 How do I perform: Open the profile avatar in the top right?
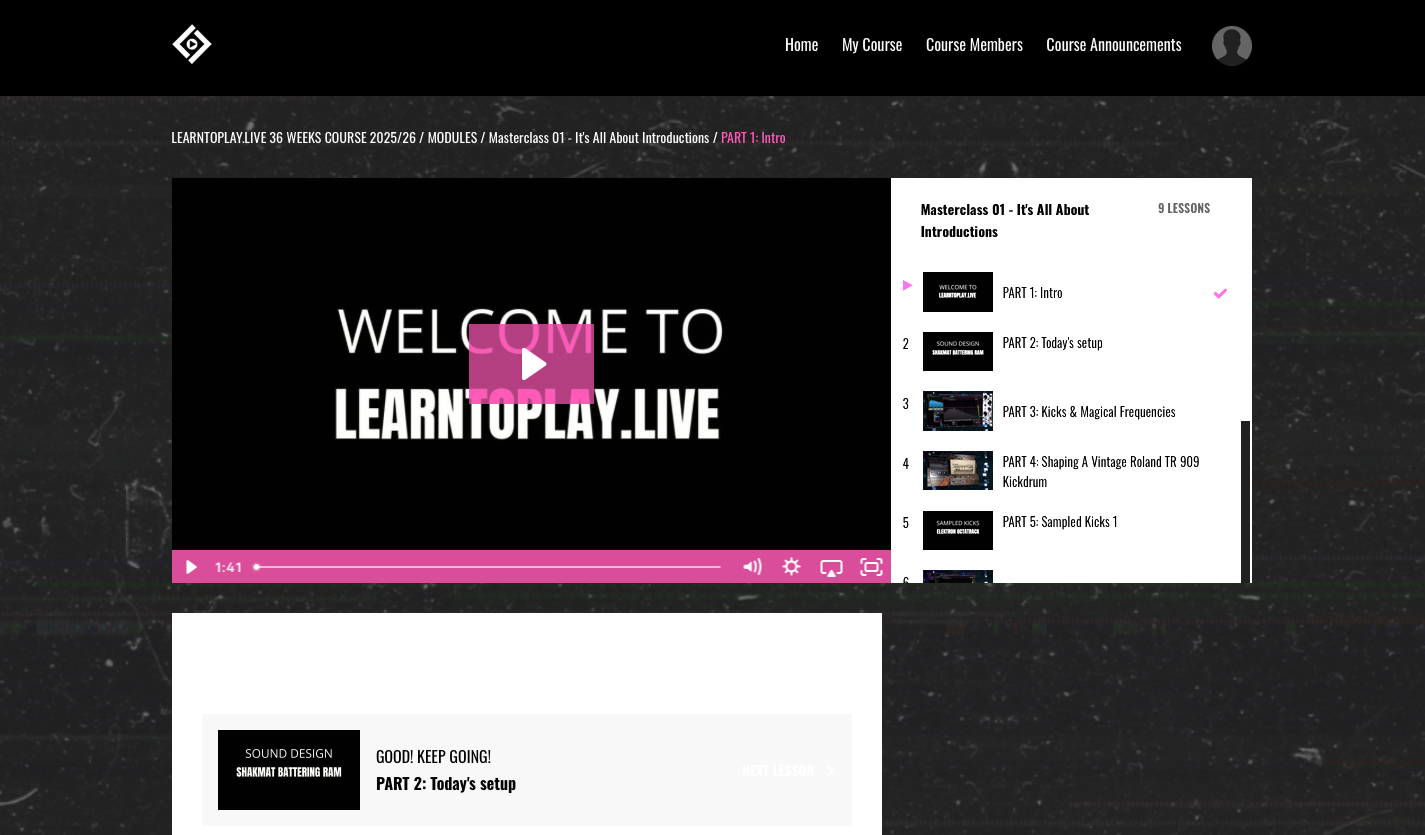[x=1232, y=46]
